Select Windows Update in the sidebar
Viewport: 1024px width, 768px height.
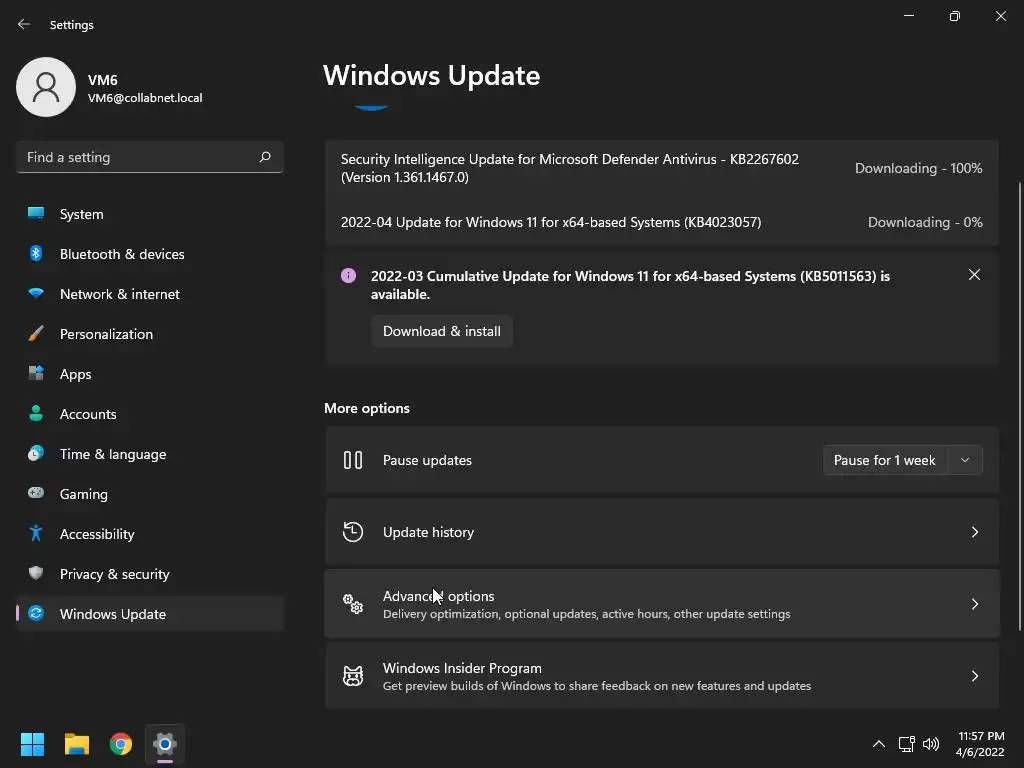coord(150,614)
